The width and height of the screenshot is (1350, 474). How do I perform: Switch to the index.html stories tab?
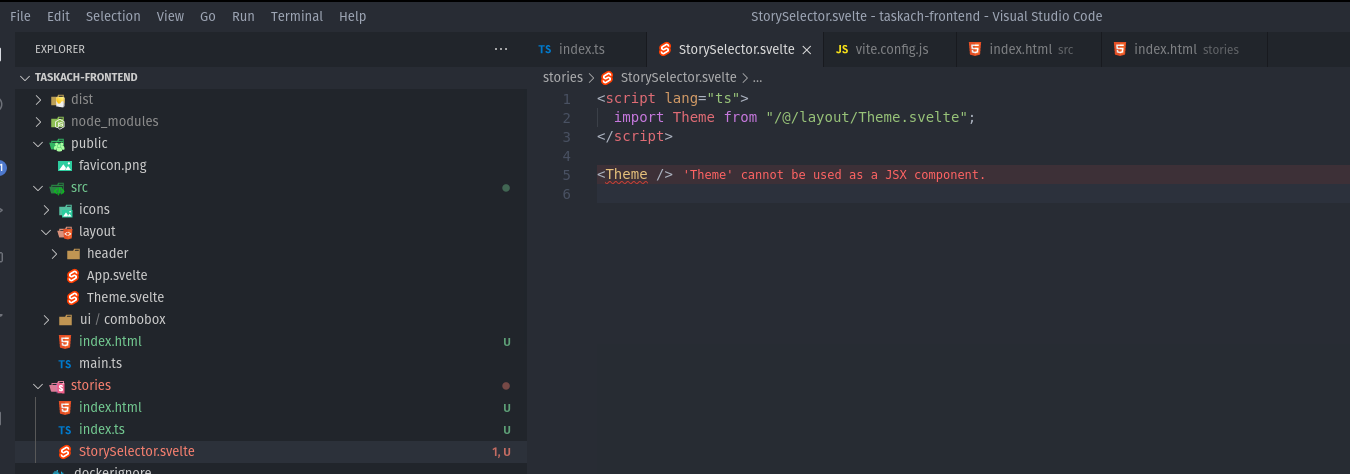tap(1184, 49)
